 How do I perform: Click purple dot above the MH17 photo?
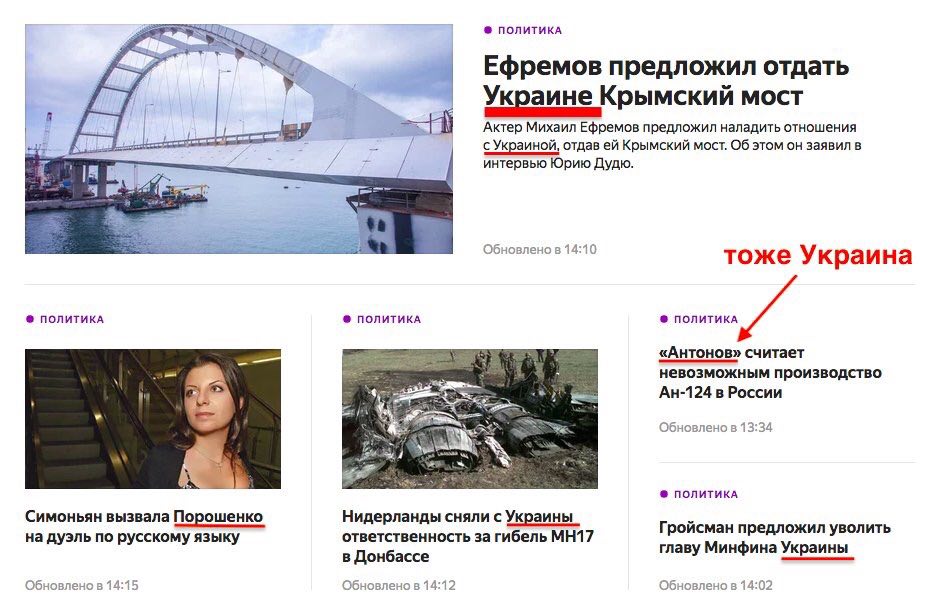347,319
